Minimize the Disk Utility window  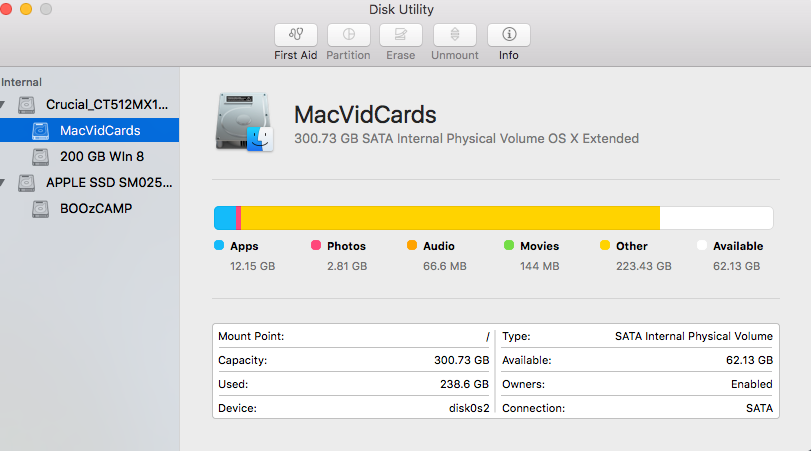click(x=26, y=9)
